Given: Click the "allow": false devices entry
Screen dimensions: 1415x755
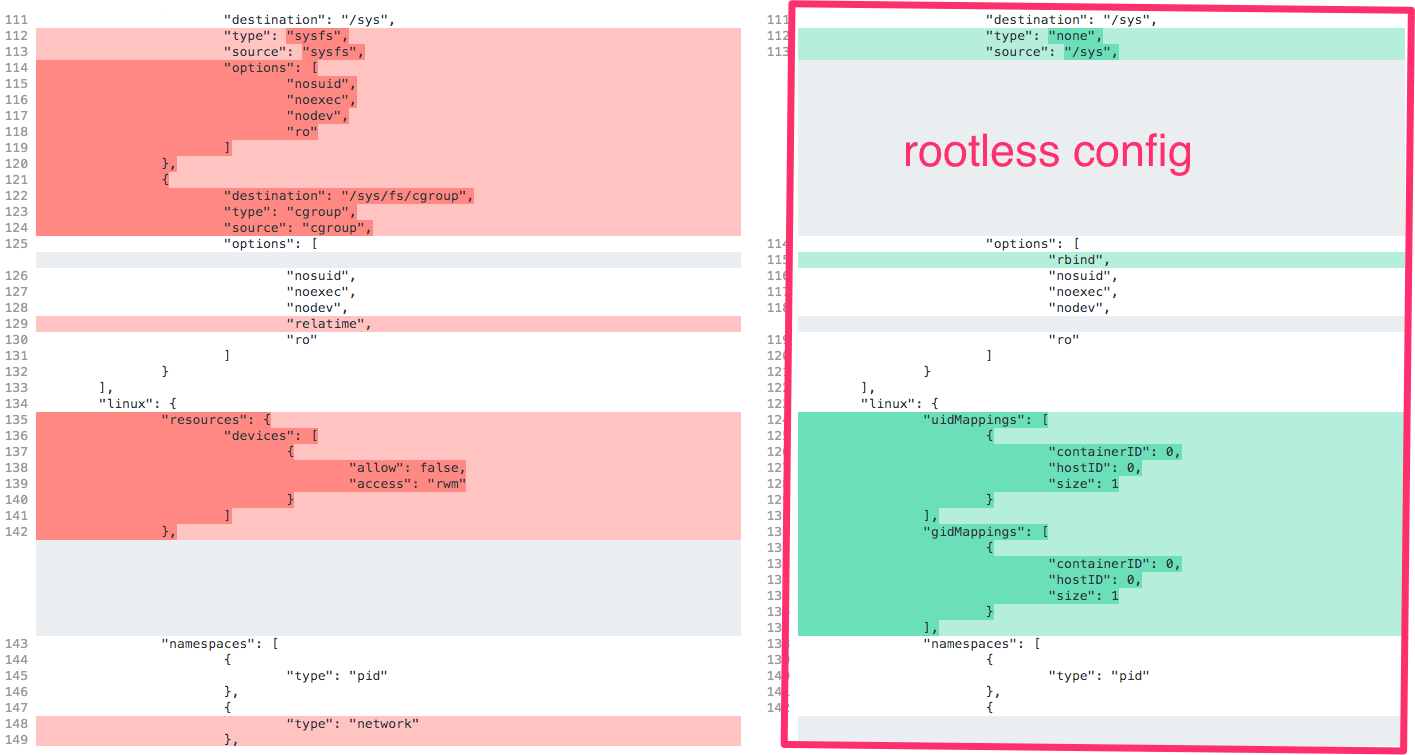Looking at the screenshot, I should [x=404, y=467].
